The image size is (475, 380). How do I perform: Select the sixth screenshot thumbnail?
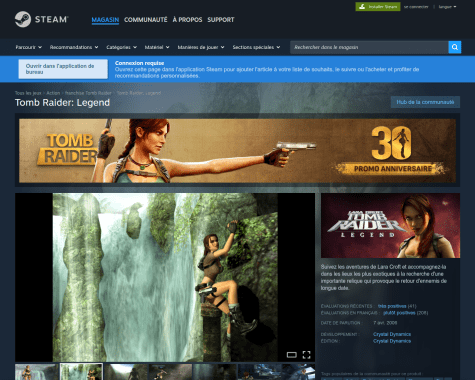[260, 372]
